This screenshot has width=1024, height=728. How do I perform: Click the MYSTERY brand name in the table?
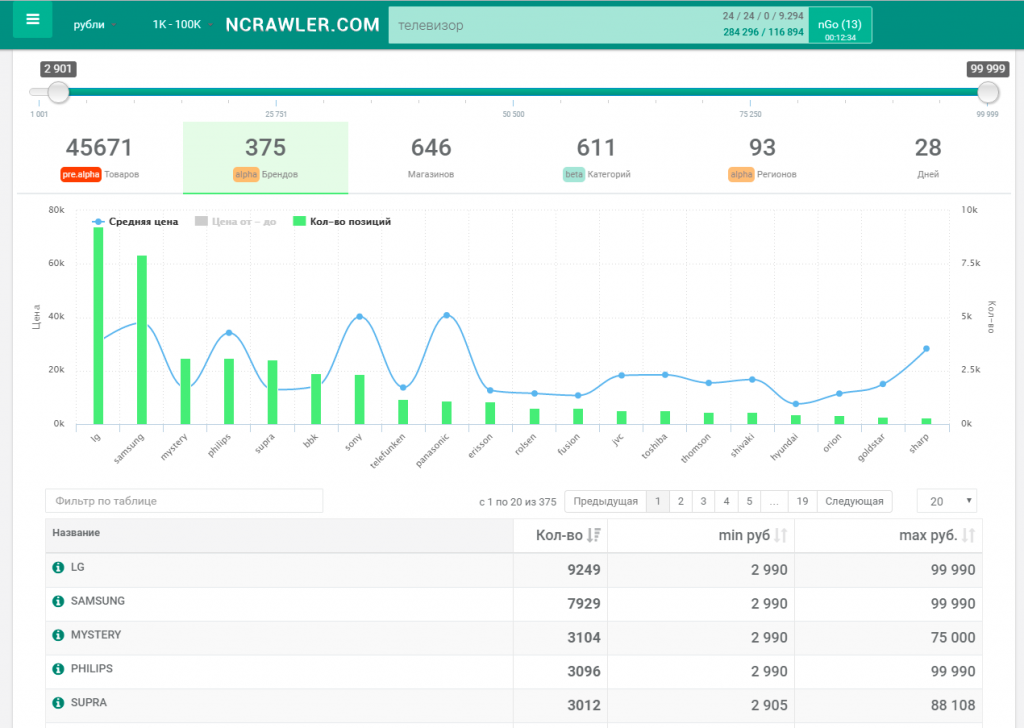coord(96,635)
